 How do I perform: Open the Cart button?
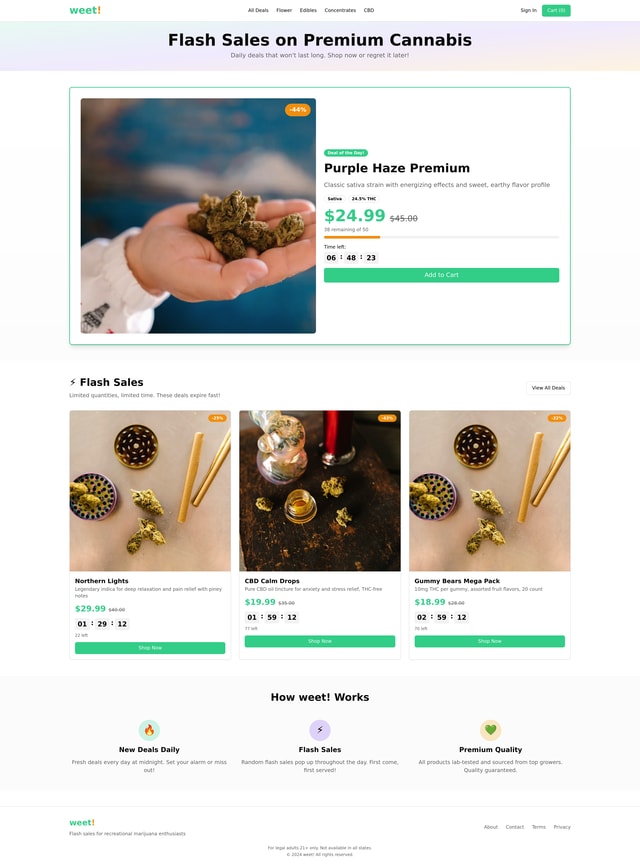click(x=556, y=10)
